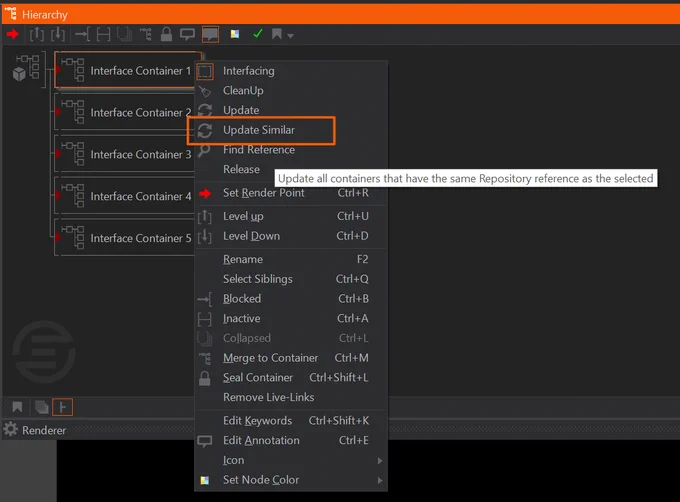Click the Renderer gear icon
This screenshot has width=680, height=502.
click(x=10, y=429)
